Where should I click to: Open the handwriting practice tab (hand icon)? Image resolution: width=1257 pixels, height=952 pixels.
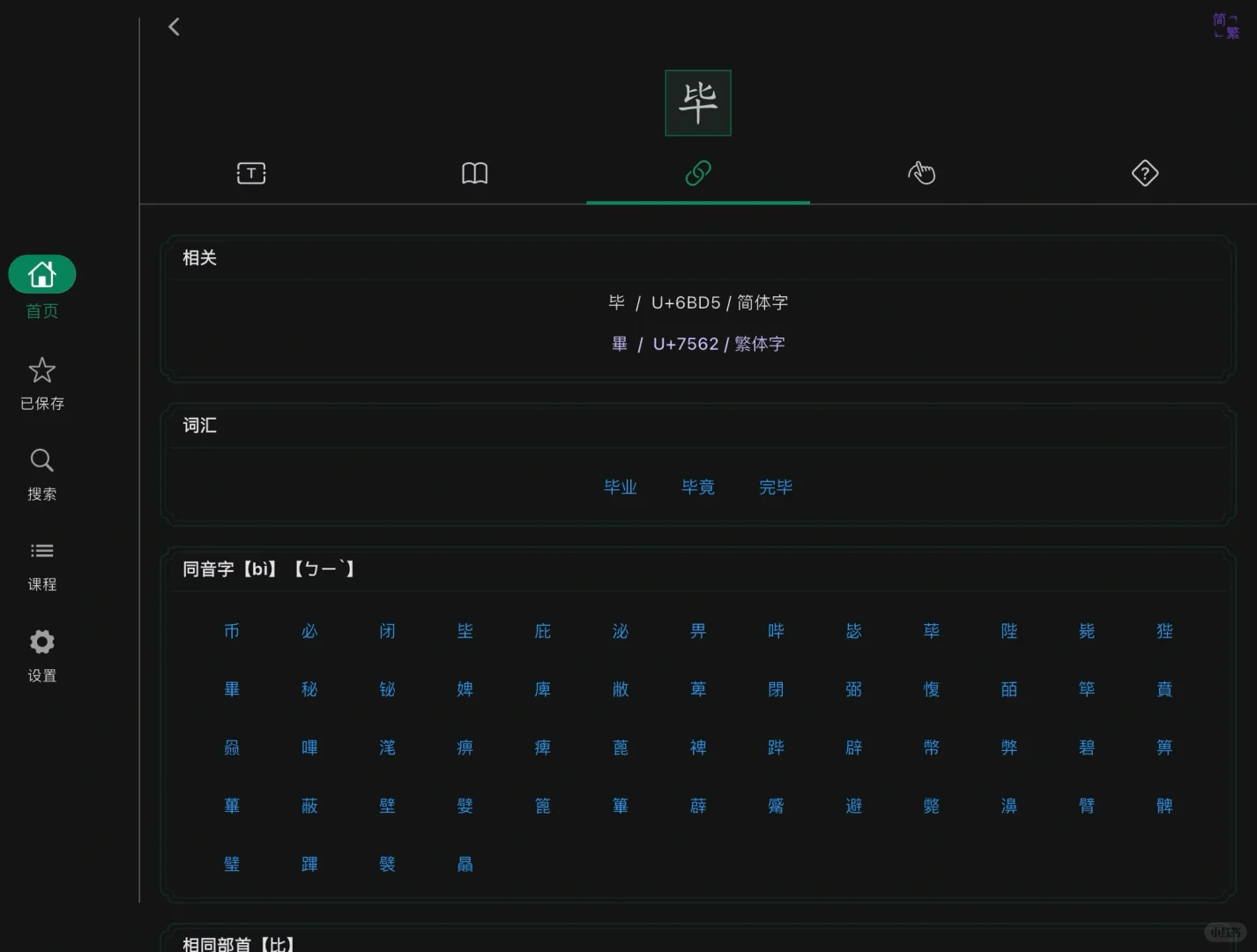[x=922, y=173]
